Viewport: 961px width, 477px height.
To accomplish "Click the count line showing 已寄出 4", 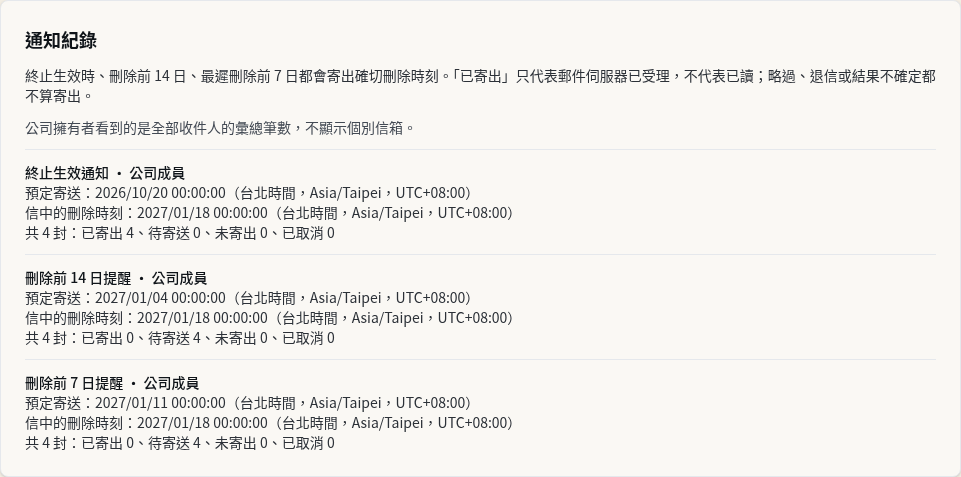I will coord(180,233).
